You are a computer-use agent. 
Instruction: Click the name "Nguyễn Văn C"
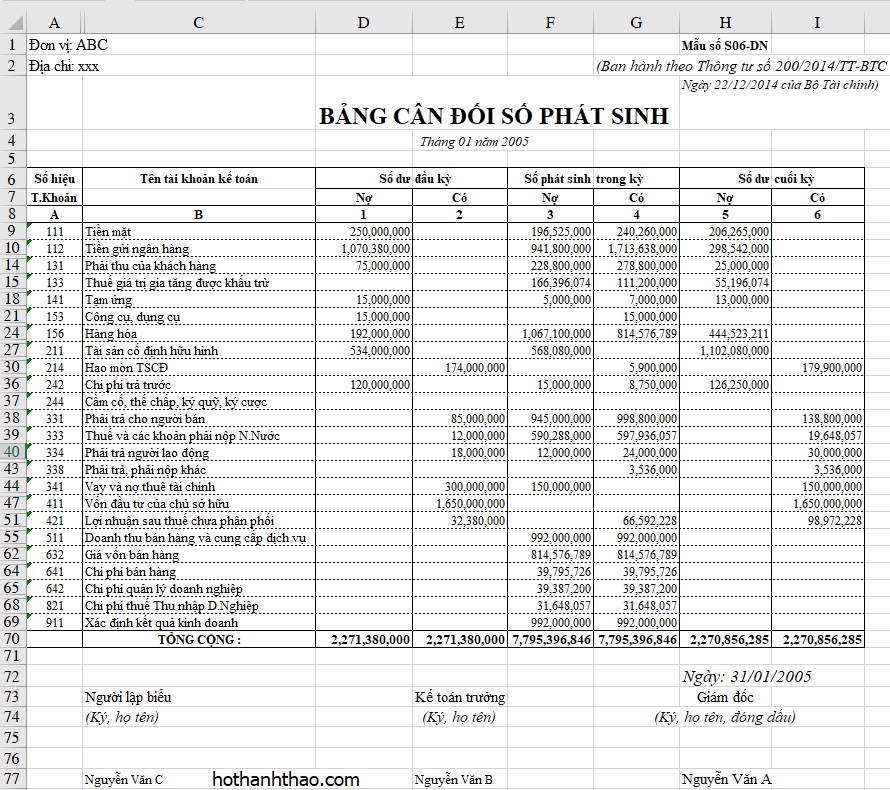124,780
